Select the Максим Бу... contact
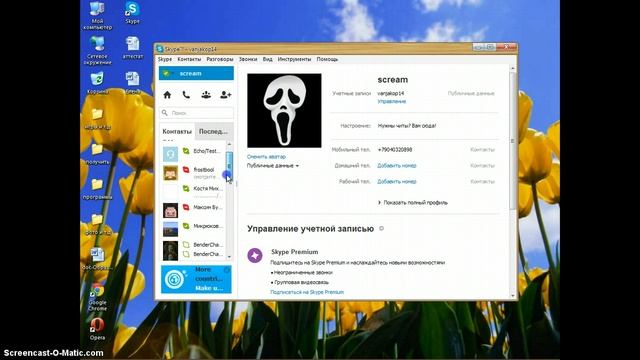This screenshot has width=640, height=360. [193, 210]
